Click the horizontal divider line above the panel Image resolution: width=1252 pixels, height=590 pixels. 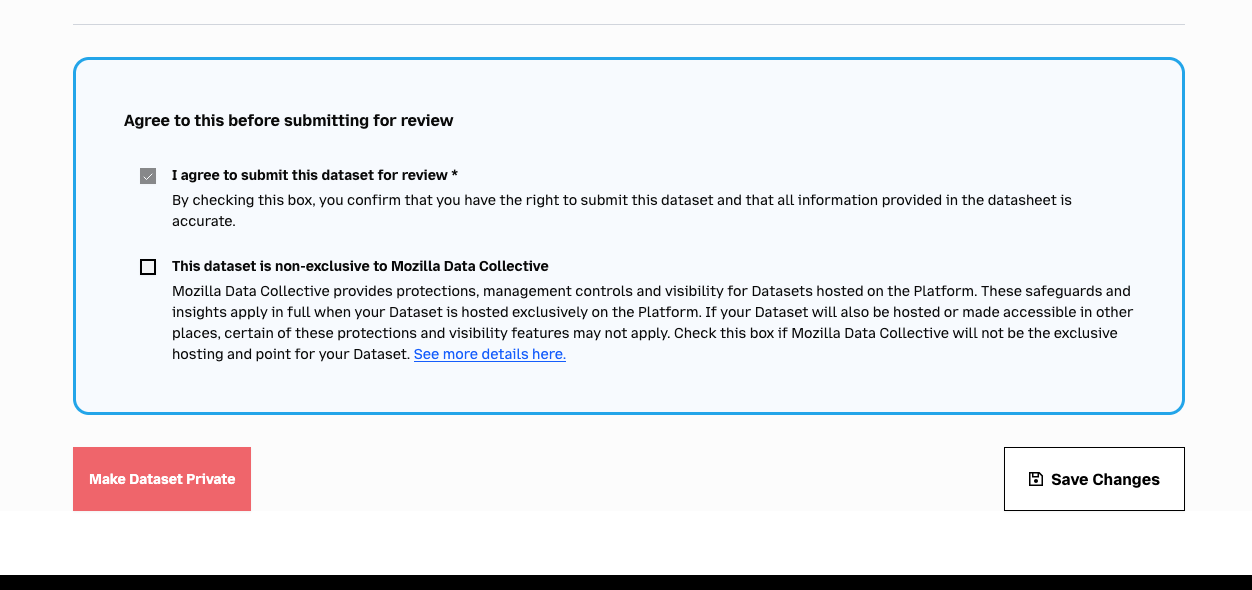(629, 24)
